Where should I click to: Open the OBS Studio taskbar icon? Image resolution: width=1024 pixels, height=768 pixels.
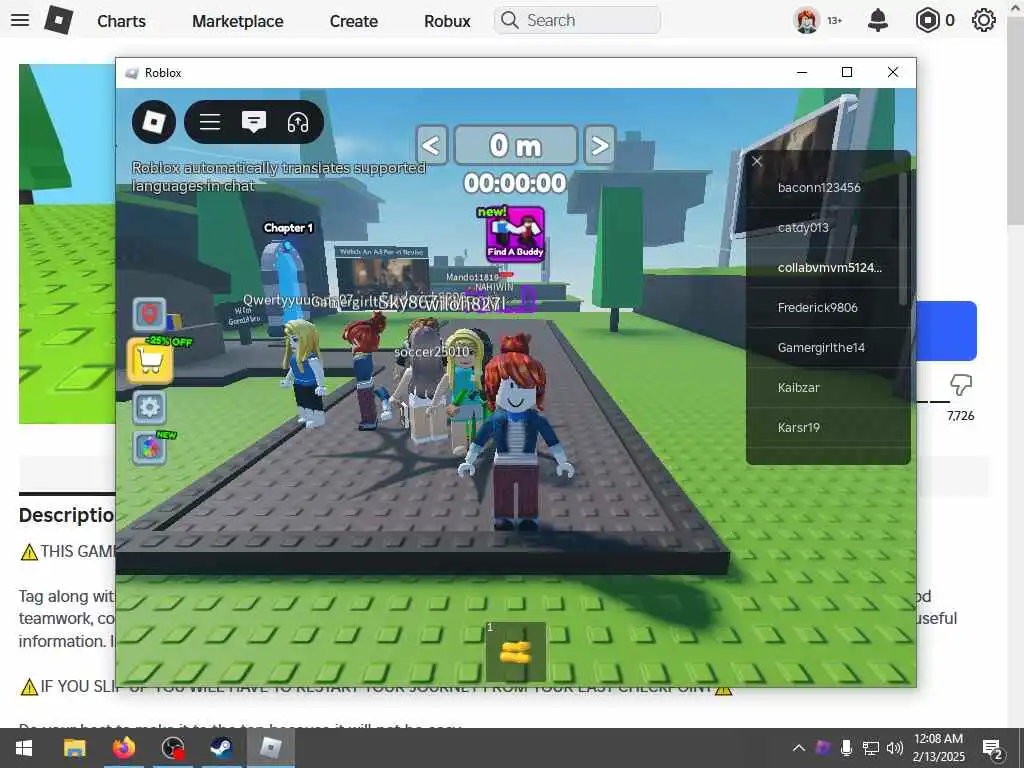point(172,748)
